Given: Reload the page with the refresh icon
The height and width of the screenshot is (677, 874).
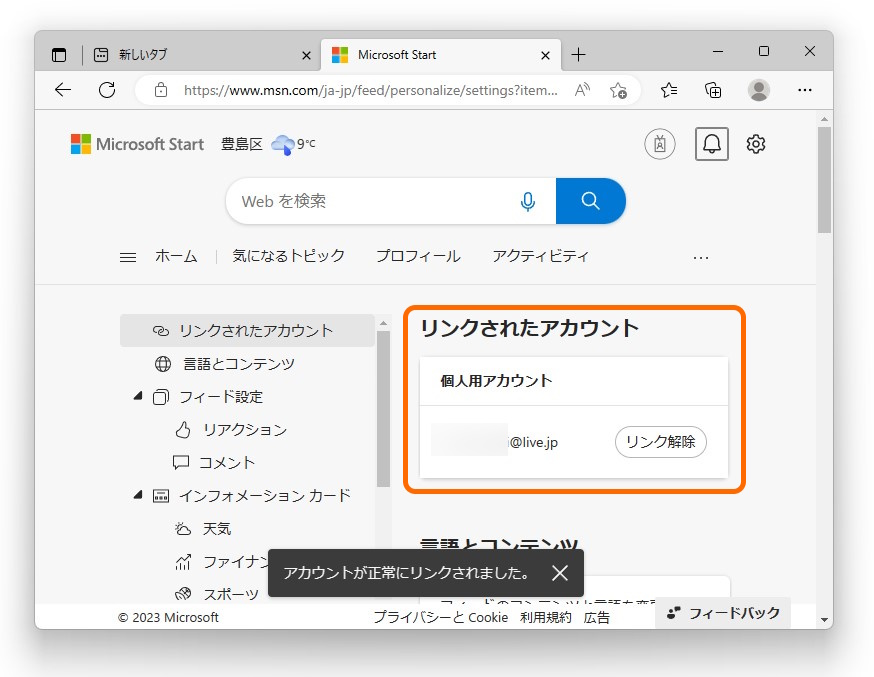Looking at the screenshot, I should pos(107,90).
